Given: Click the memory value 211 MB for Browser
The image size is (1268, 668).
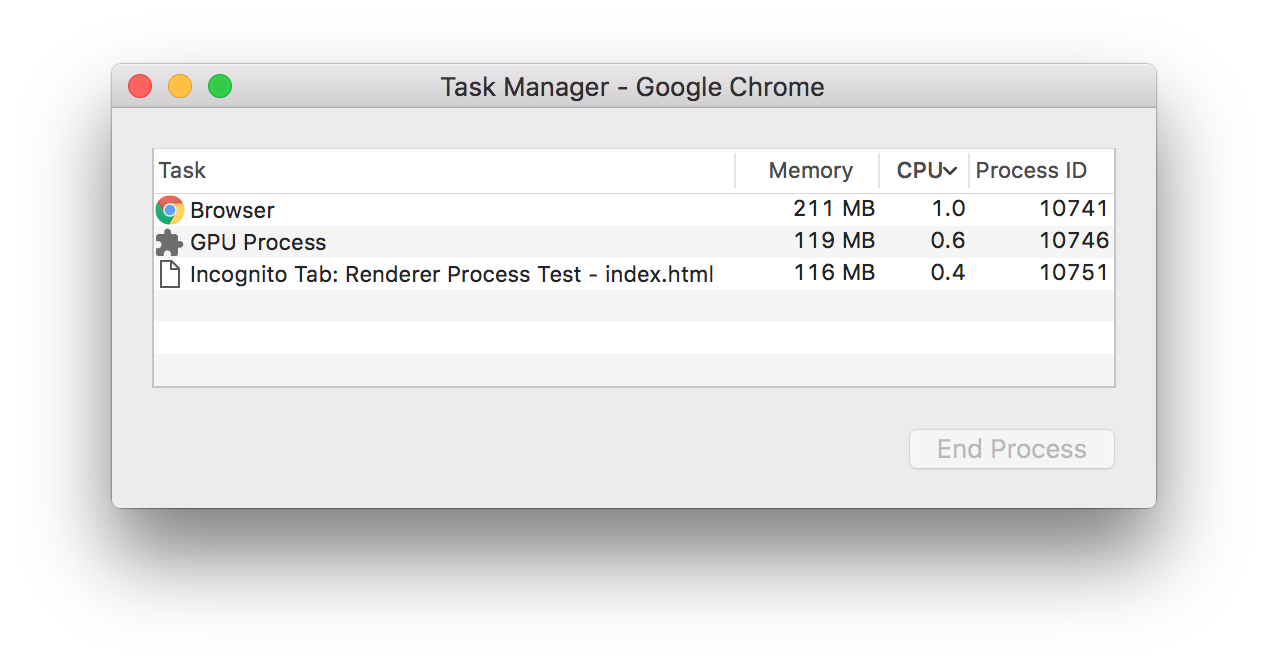Looking at the screenshot, I should 836,209.
